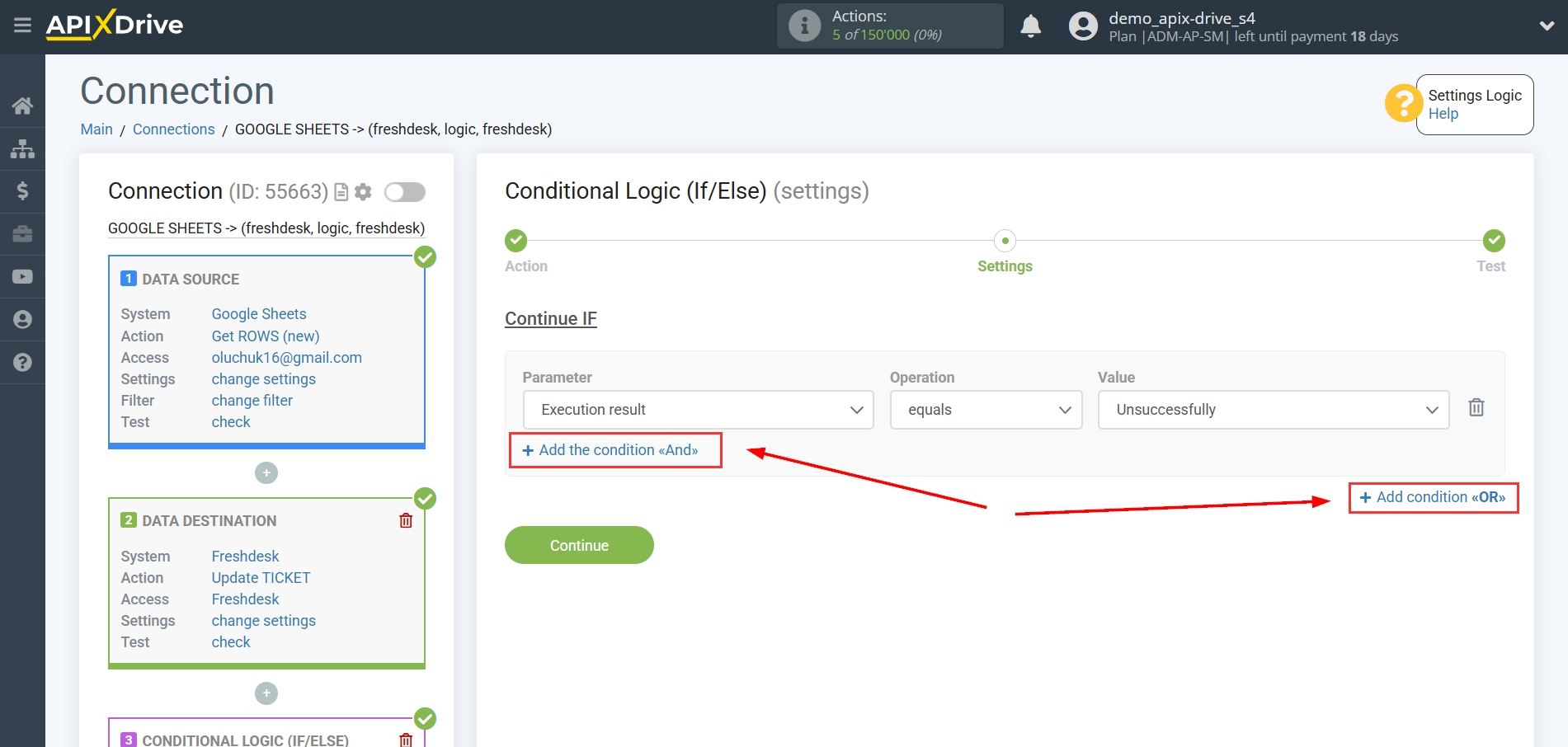Add a step after Data Source
Image resolution: width=1568 pixels, height=747 pixels.
tap(266, 473)
